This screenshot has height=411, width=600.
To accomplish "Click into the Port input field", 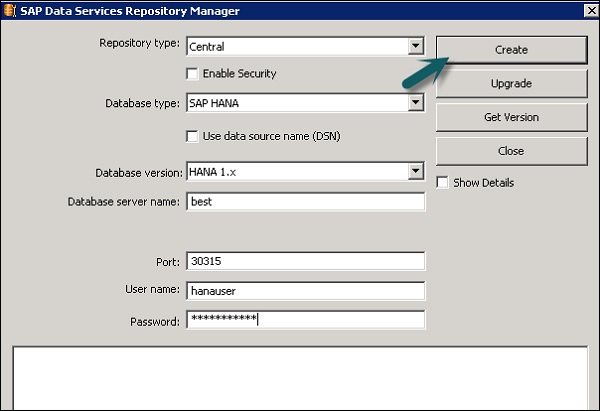I will 305,261.
